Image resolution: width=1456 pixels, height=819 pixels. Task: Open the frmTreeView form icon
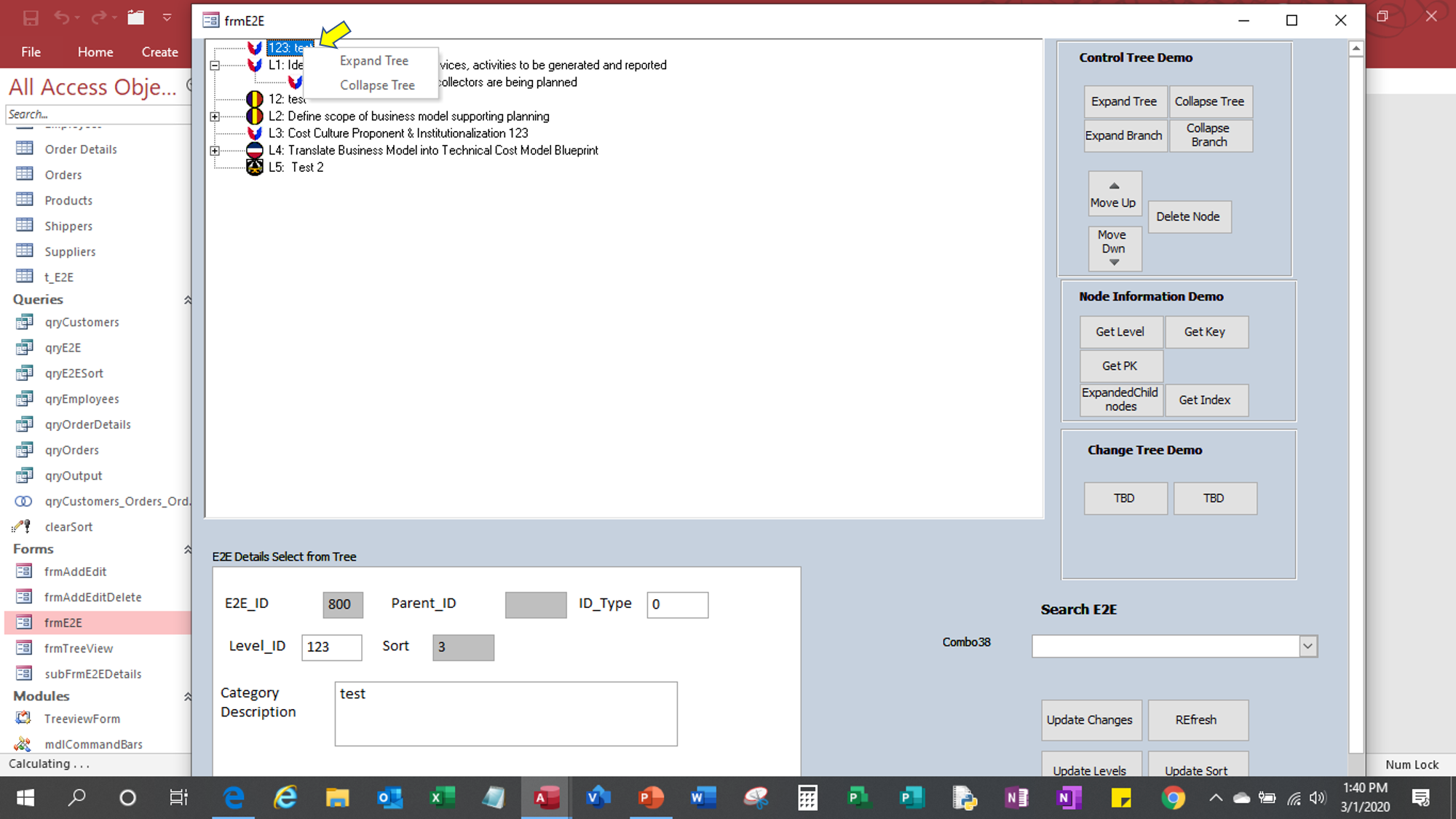pos(24,648)
